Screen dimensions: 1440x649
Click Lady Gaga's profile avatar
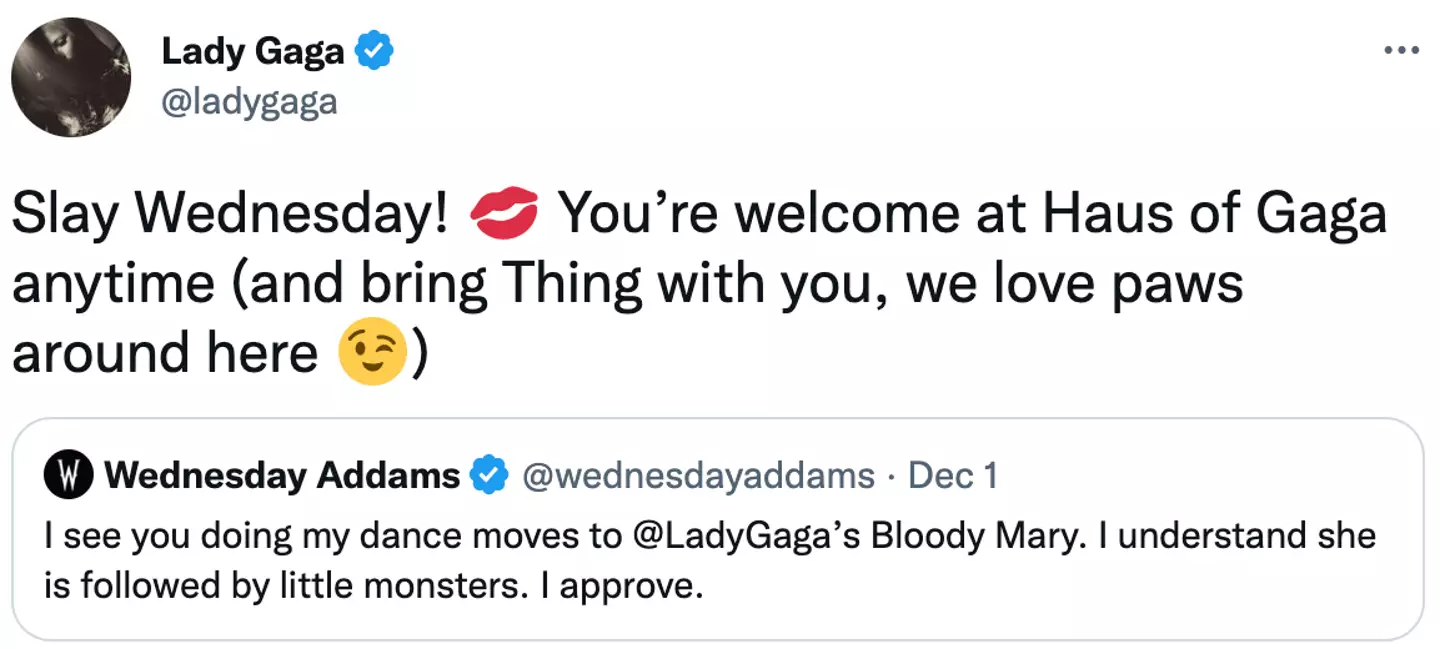tap(71, 77)
